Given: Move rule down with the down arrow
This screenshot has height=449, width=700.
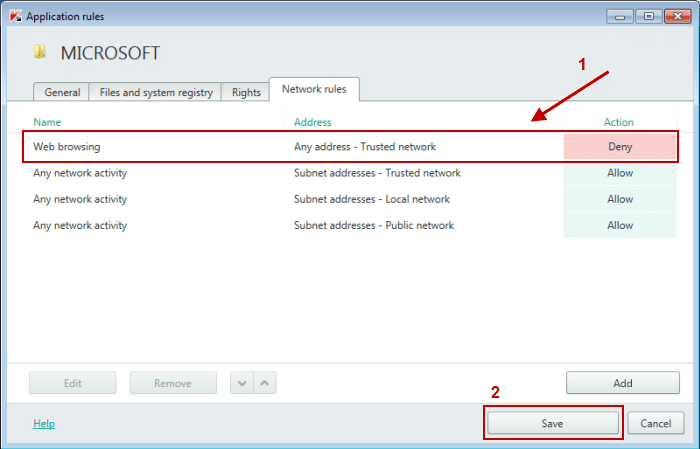Looking at the screenshot, I should click(x=242, y=383).
